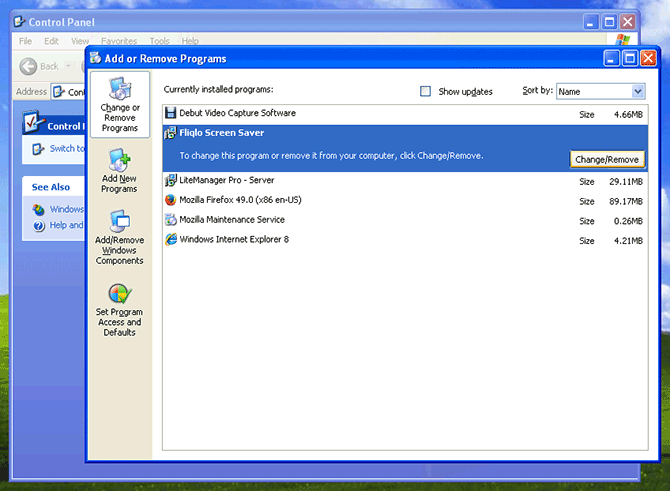
Task: Click the See Also header
Action: (x=50, y=187)
